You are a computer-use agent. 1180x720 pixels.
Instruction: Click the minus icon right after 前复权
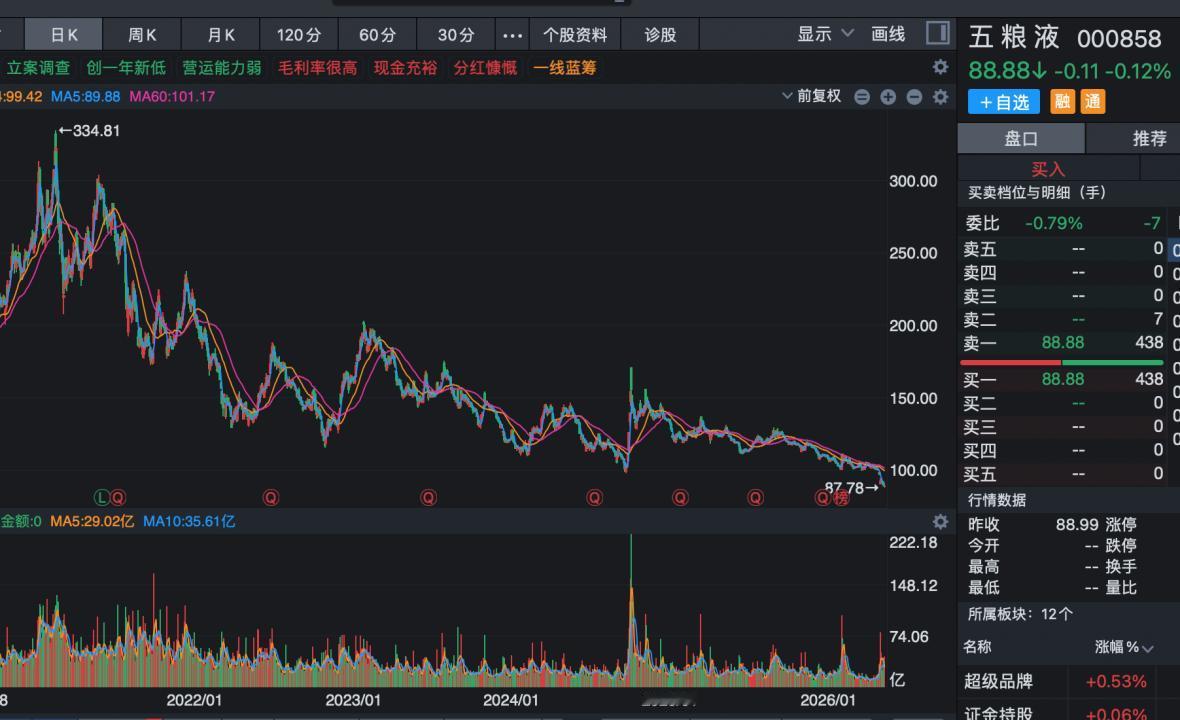pos(862,97)
